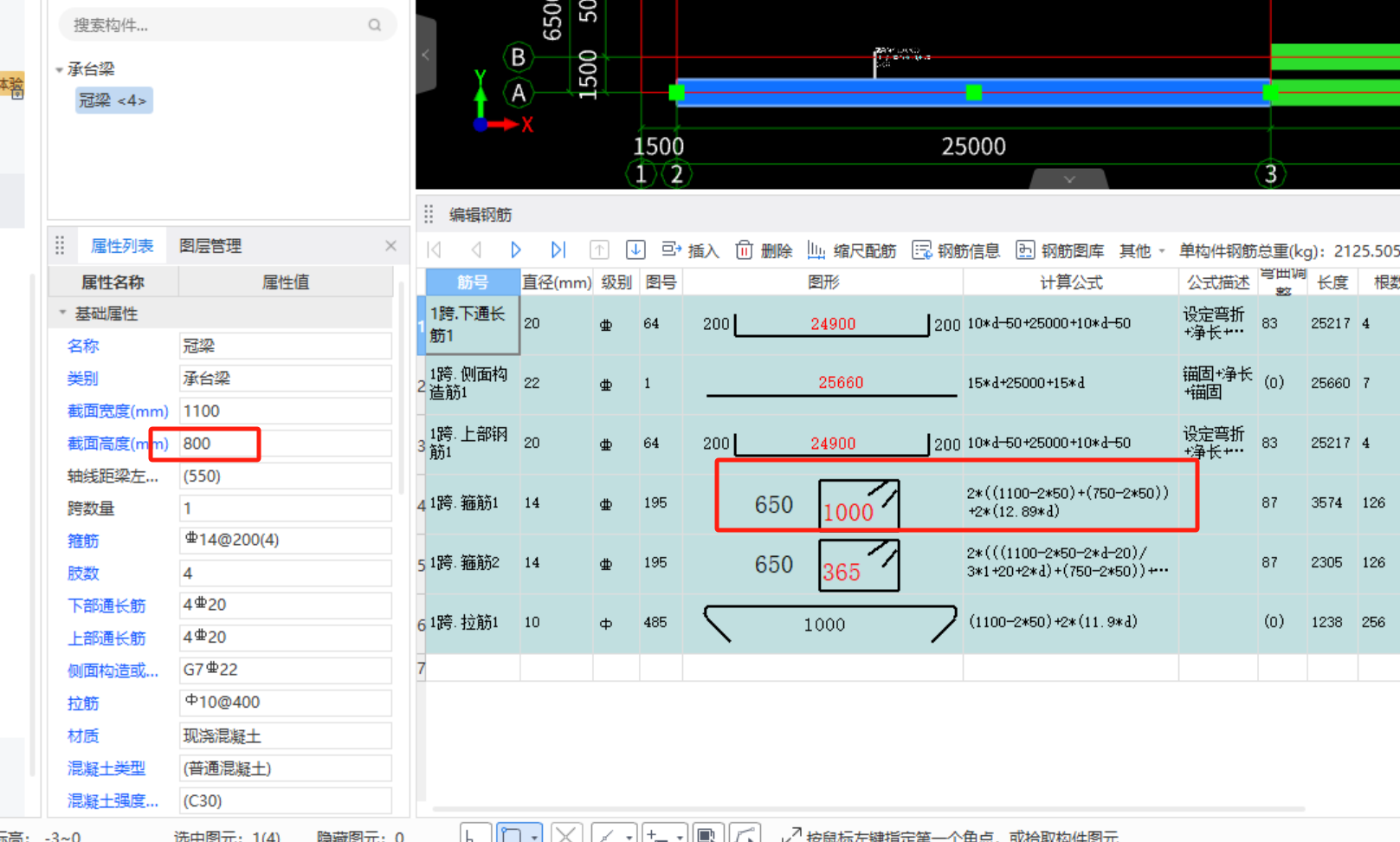
Task: Click the 类别 value 承台梁
Action: pyautogui.click(x=285, y=379)
